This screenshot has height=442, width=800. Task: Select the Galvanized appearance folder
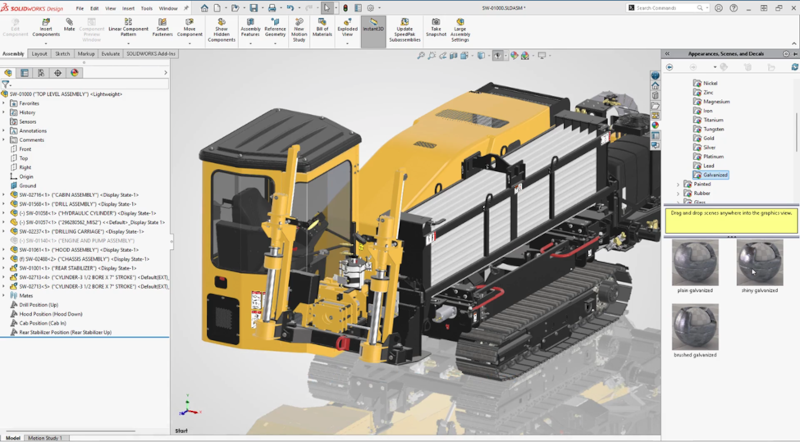pyautogui.click(x=715, y=174)
